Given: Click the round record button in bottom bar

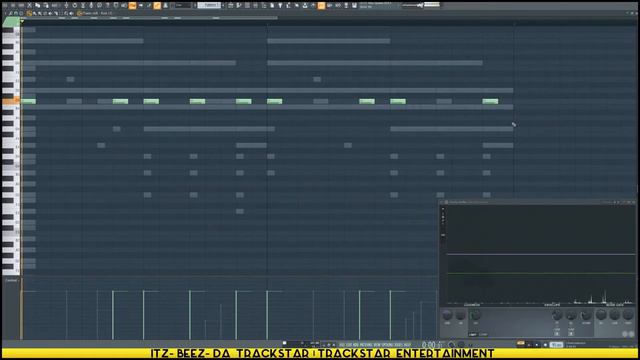Looking at the screenshot, I should [x=545, y=345].
